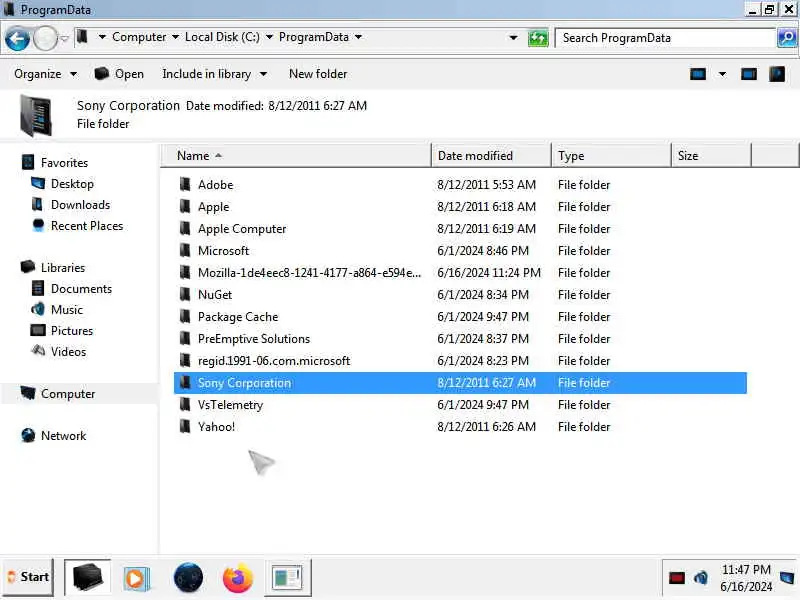The height and width of the screenshot is (600, 800).
Task: Click the Help icon in toolbar
Action: click(777, 74)
